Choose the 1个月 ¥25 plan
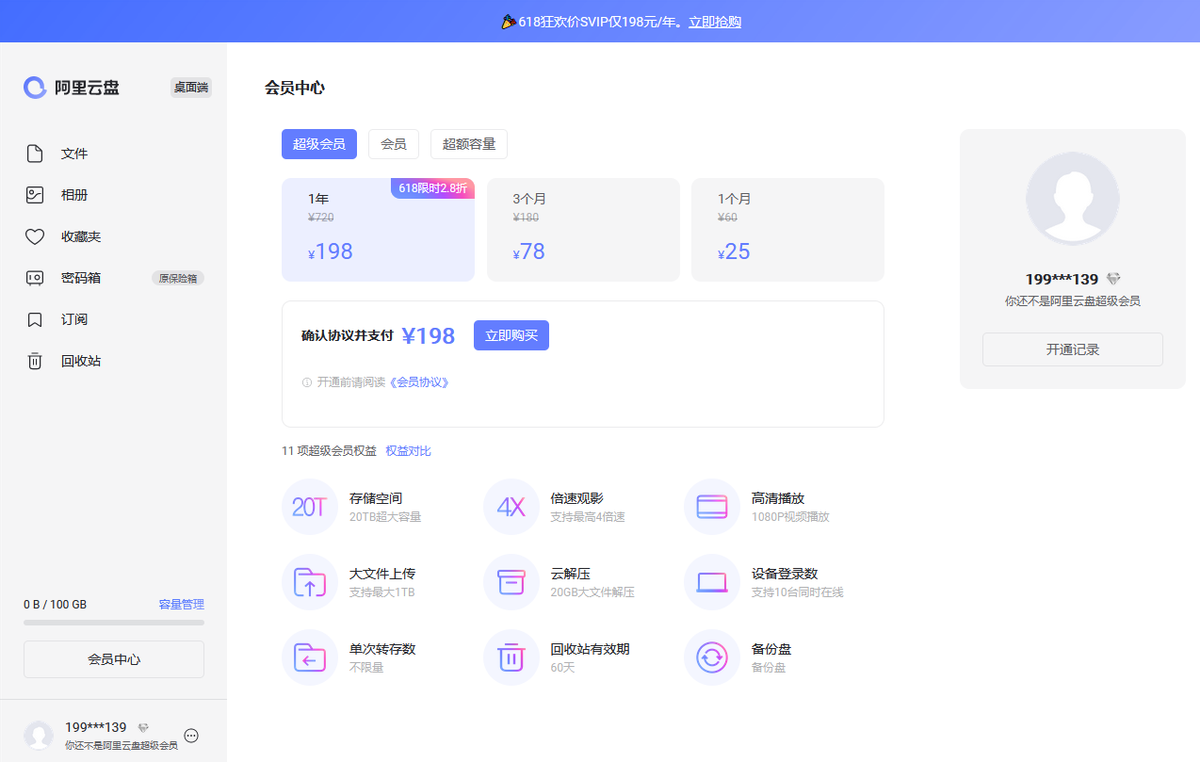1200x762 pixels. coord(788,230)
